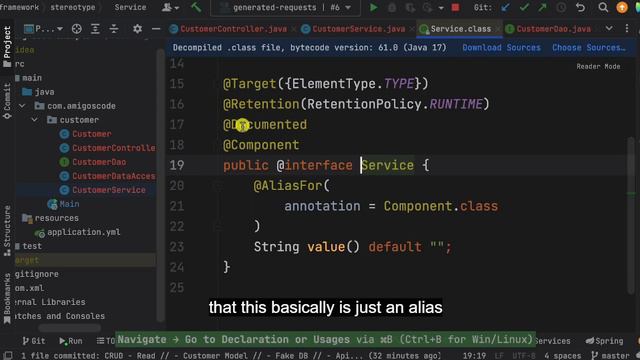Viewport: 640px width, 360px height.
Task: Collapse the com.amigoscode package
Action: click(x=22, y=106)
